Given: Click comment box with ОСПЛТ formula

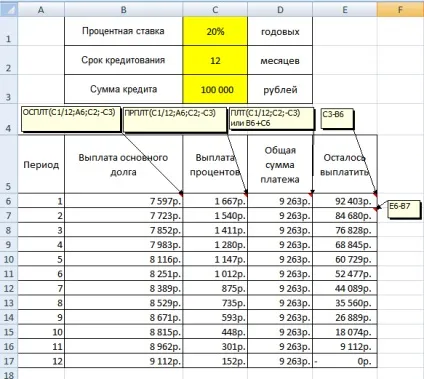Looking at the screenshot, I should click(71, 119).
